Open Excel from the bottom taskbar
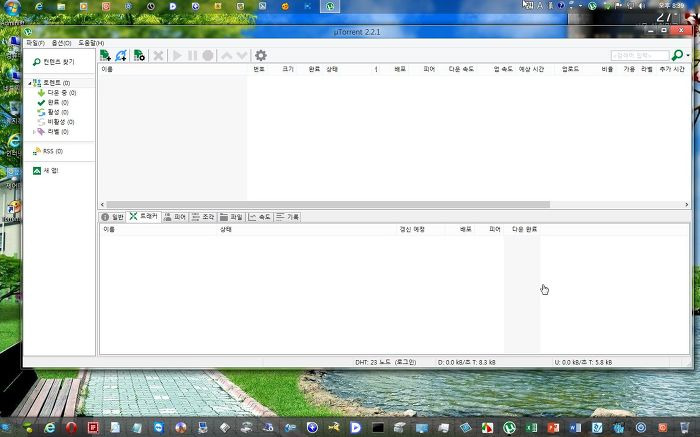The height and width of the screenshot is (437, 700). click(531, 428)
